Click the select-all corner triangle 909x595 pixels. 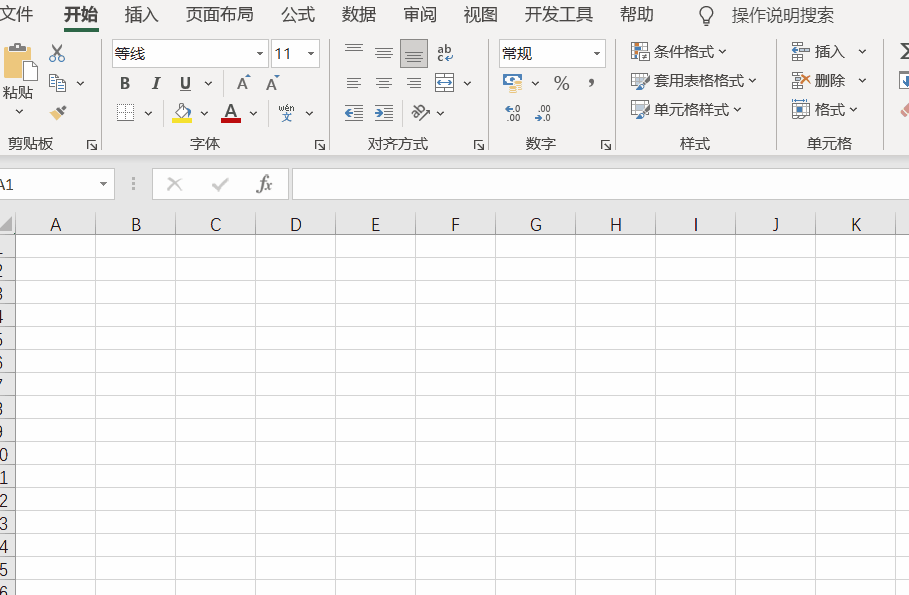6,224
